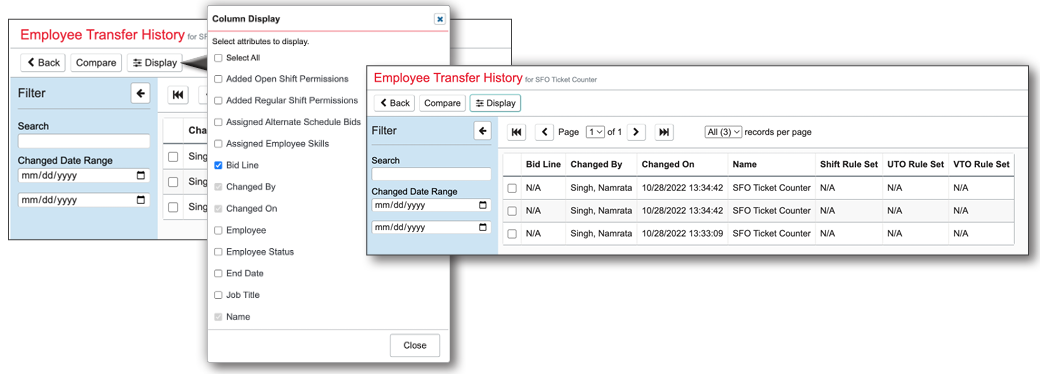This screenshot has width=1040, height=374.
Task: Open calendar picker for end date, left window
Action: (141, 200)
